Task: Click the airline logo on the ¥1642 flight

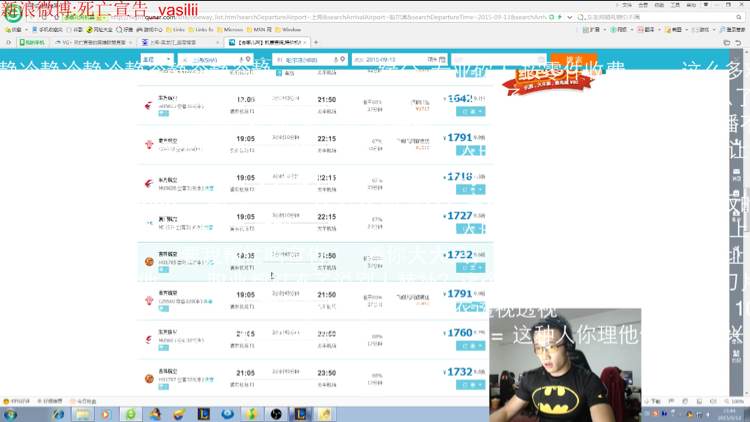Action: [x=149, y=103]
